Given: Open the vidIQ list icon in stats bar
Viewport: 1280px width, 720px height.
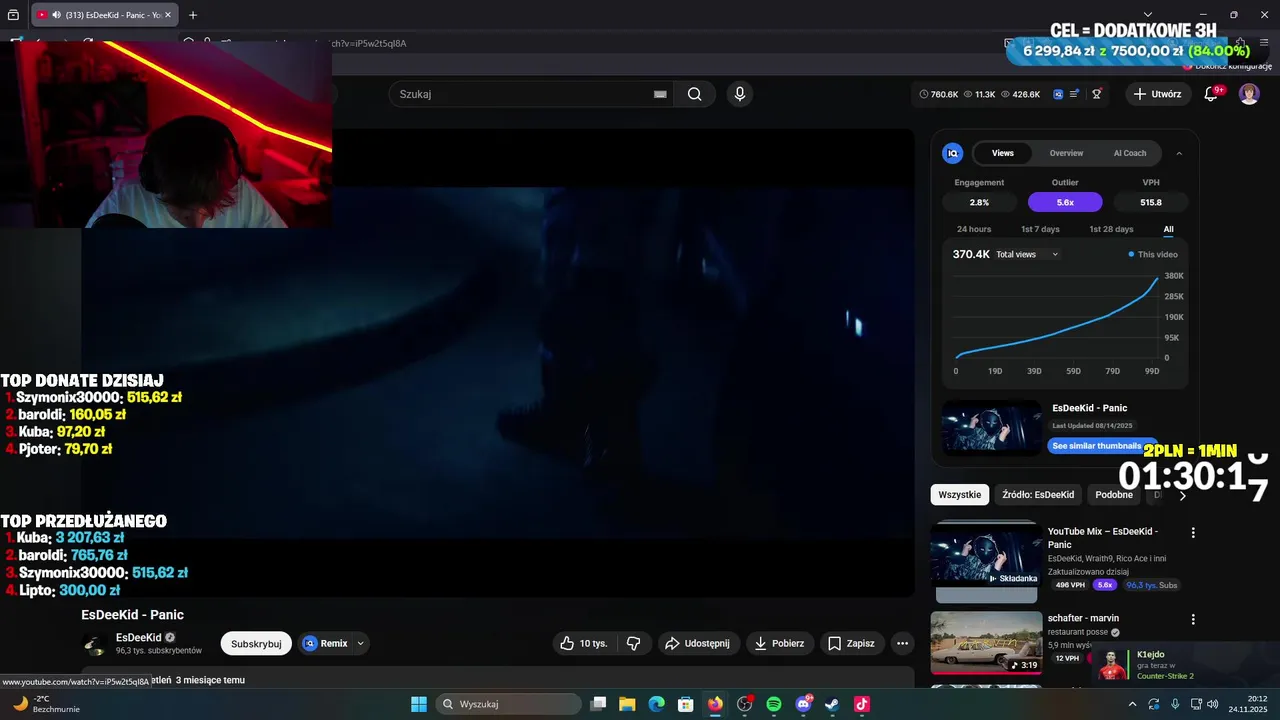Looking at the screenshot, I should 1075,94.
